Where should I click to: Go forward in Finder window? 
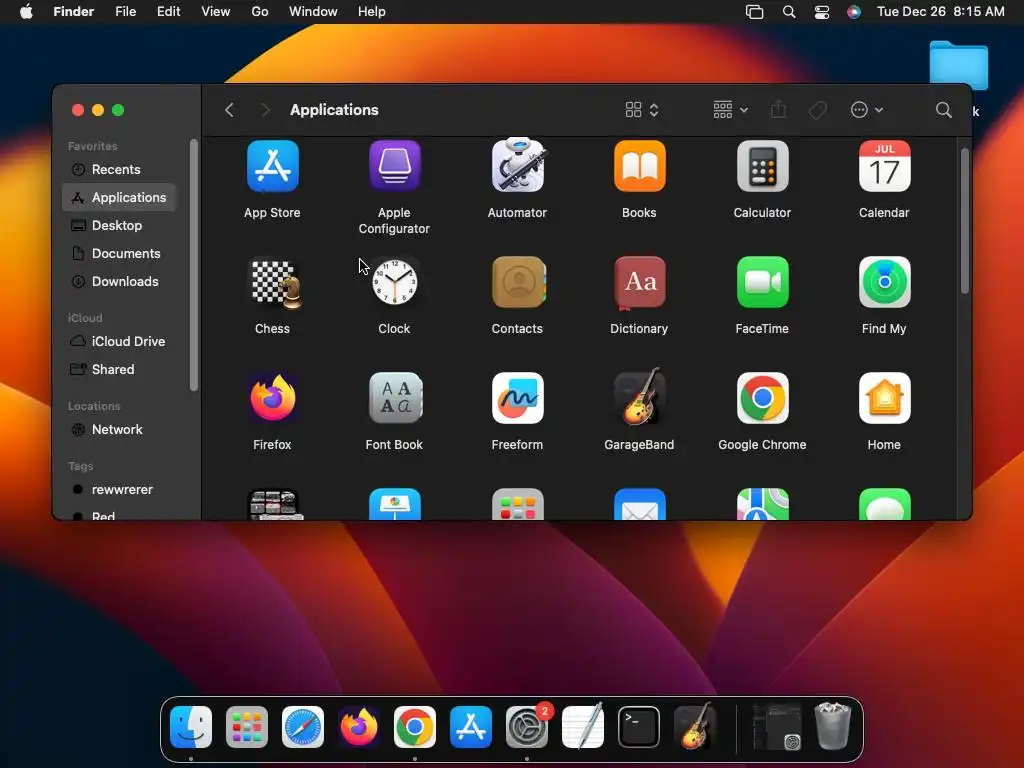(265, 110)
